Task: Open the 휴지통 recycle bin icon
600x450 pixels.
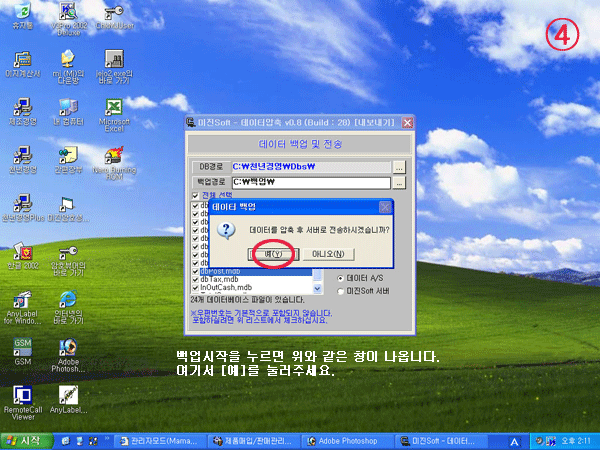Action: click(23, 15)
